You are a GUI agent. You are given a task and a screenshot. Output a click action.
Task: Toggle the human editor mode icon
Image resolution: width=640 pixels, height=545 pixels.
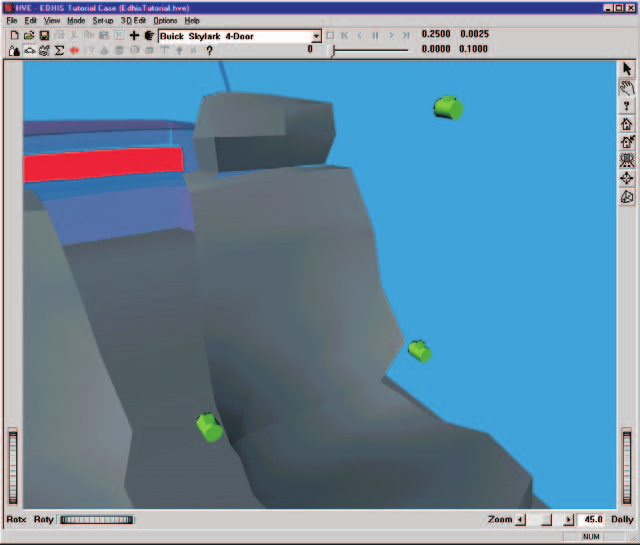[14, 51]
